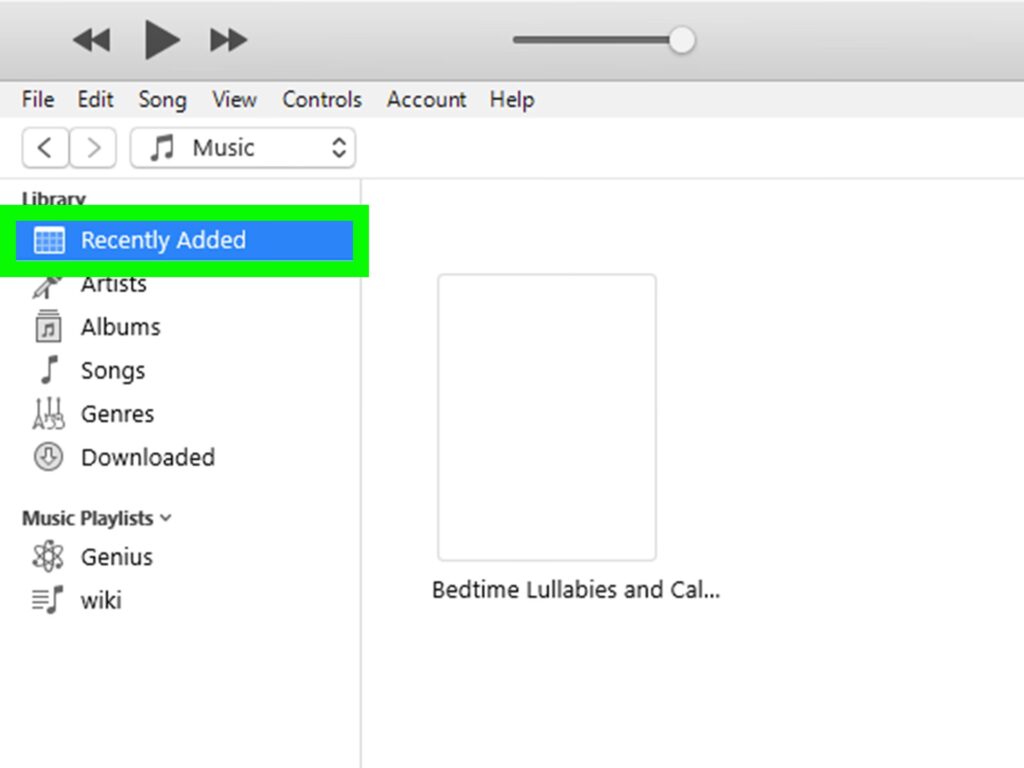
Task: Click the Songs note icon
Action: pyautogui.click(x=48, y=370)
